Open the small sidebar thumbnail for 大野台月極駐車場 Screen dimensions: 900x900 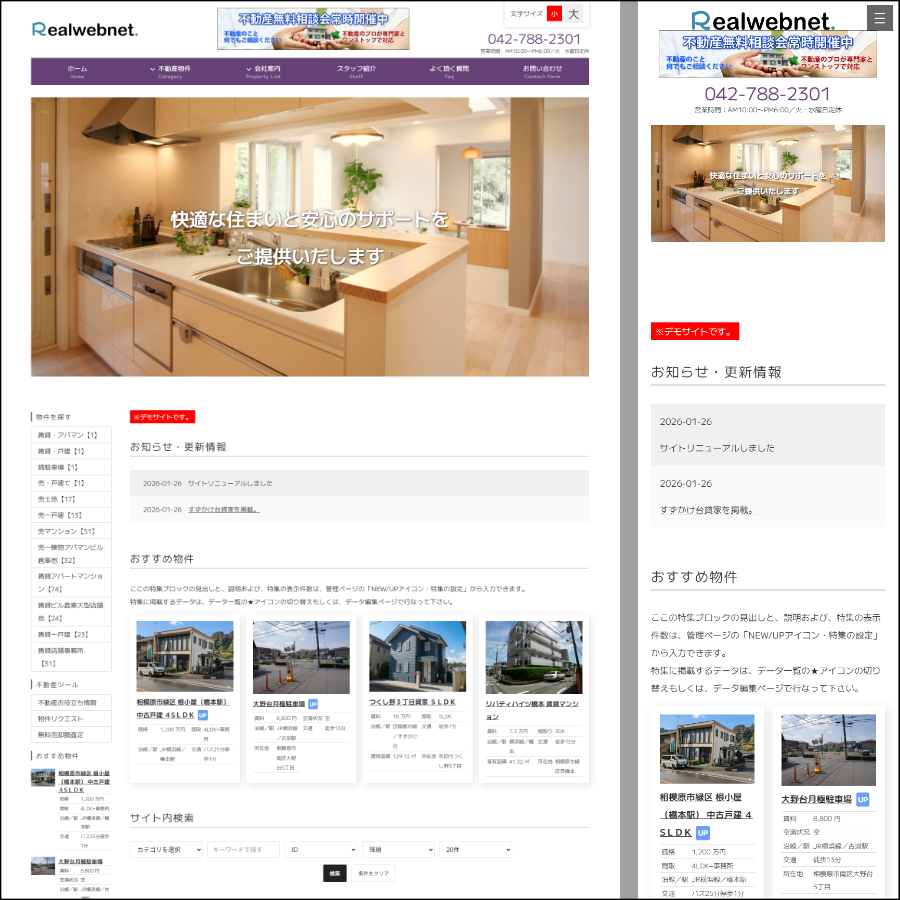[42, 866]
